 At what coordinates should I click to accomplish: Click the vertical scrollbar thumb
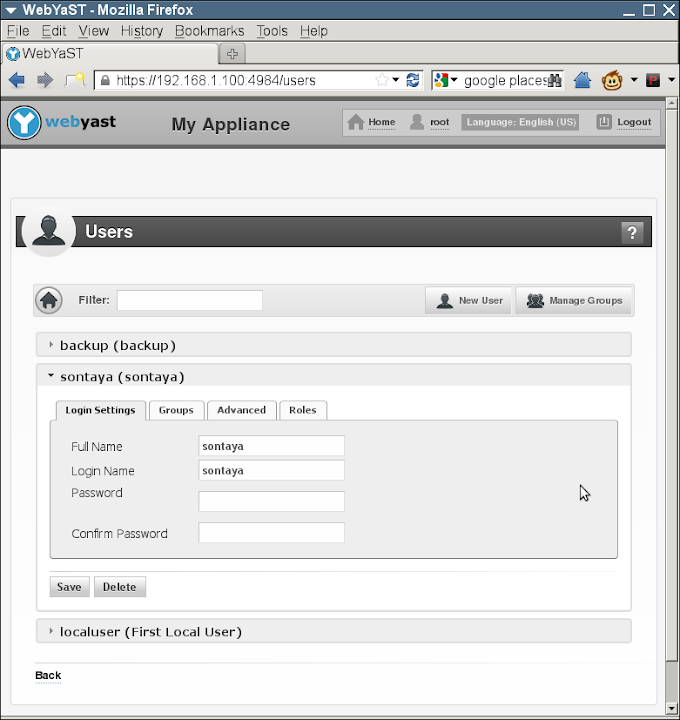pos(672,384)
